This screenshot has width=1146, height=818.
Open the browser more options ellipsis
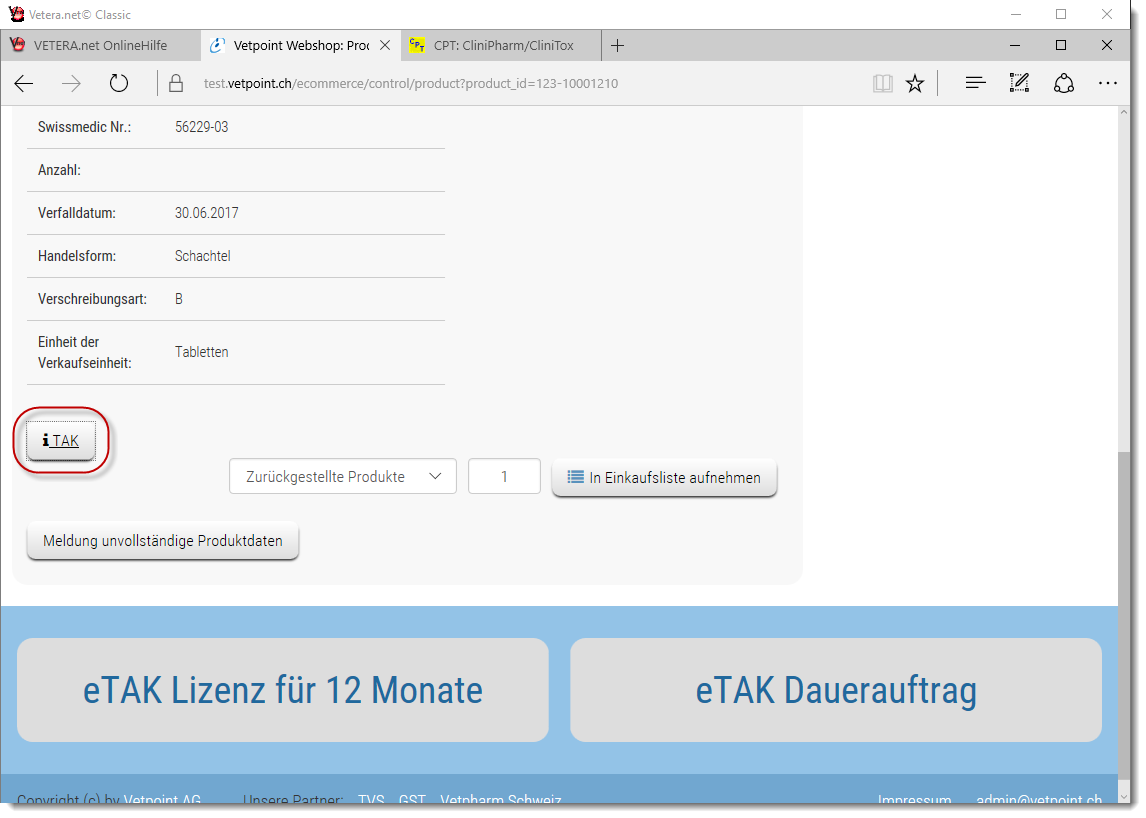click(1107, 84)
